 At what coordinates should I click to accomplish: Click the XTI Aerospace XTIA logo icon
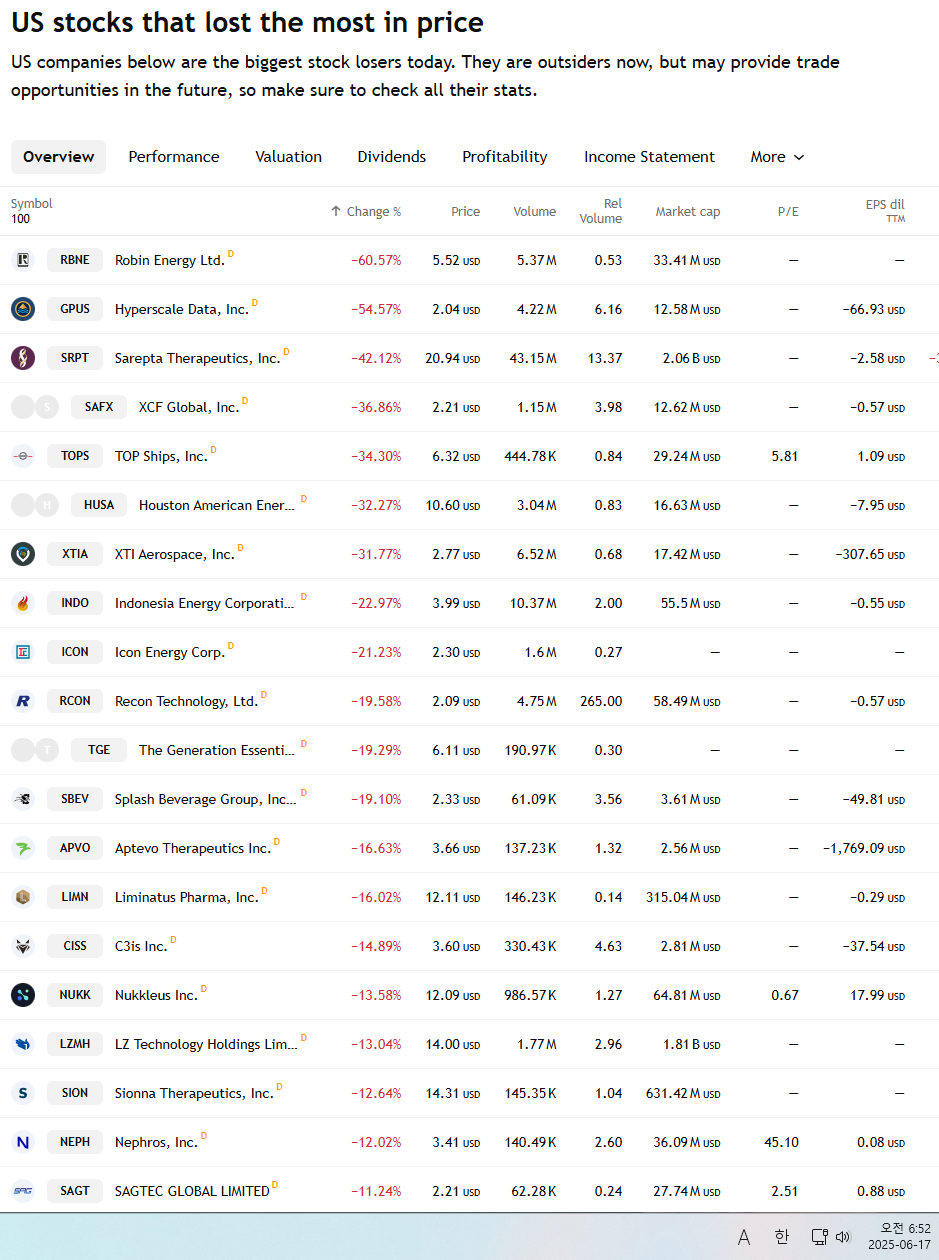click(x=23, y=554)
